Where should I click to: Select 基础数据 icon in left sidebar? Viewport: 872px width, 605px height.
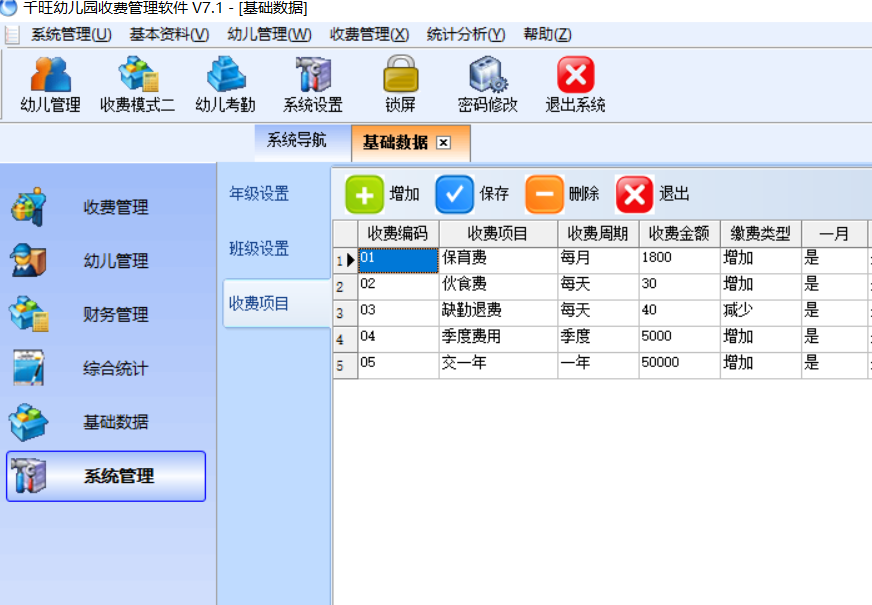click(28, 422)
